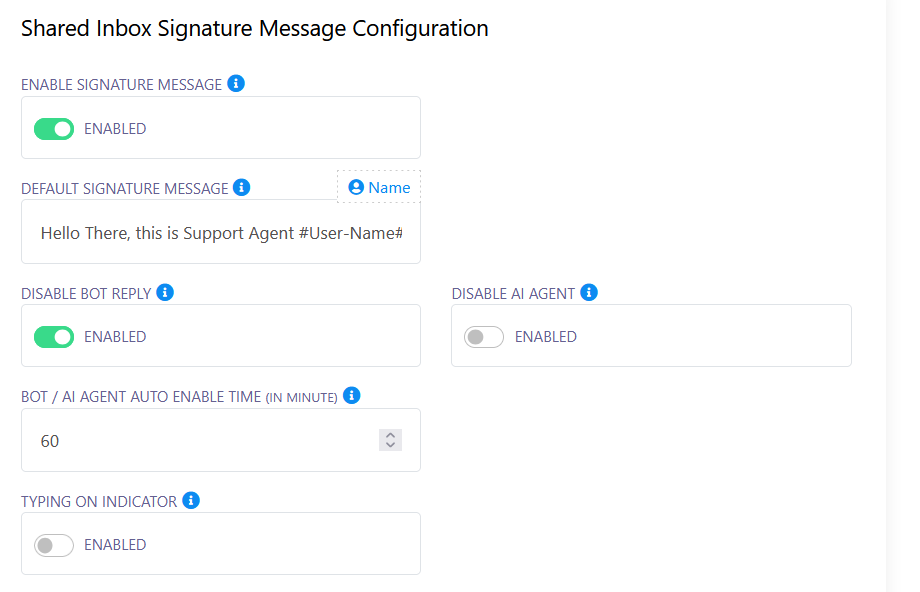Click the info icon above the signature toggle
920x592 pixels.
tap(236, 84)
